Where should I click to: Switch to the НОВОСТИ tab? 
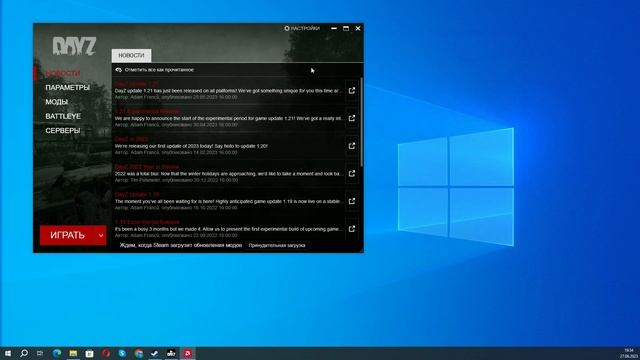(x=131, y=55)
